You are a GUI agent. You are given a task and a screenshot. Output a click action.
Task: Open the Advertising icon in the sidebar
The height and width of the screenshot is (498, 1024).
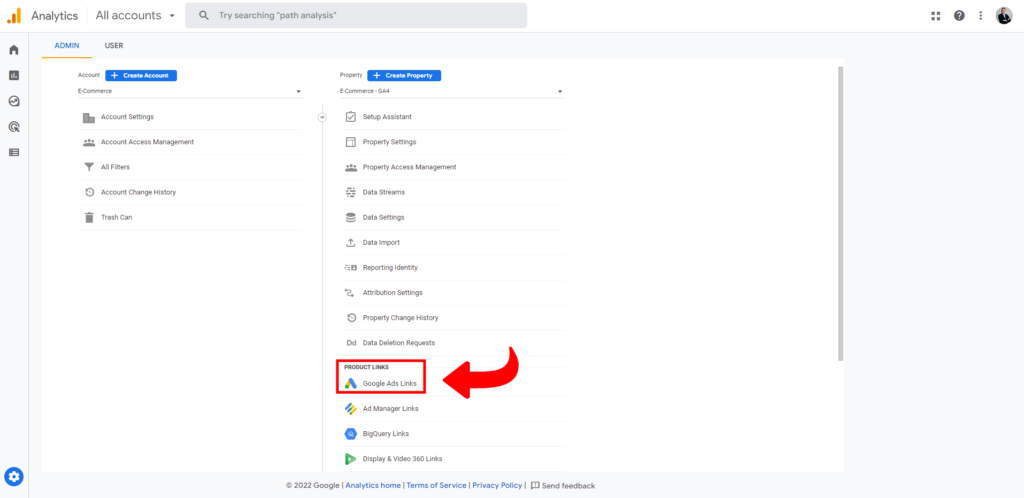(x=14, y=127)
